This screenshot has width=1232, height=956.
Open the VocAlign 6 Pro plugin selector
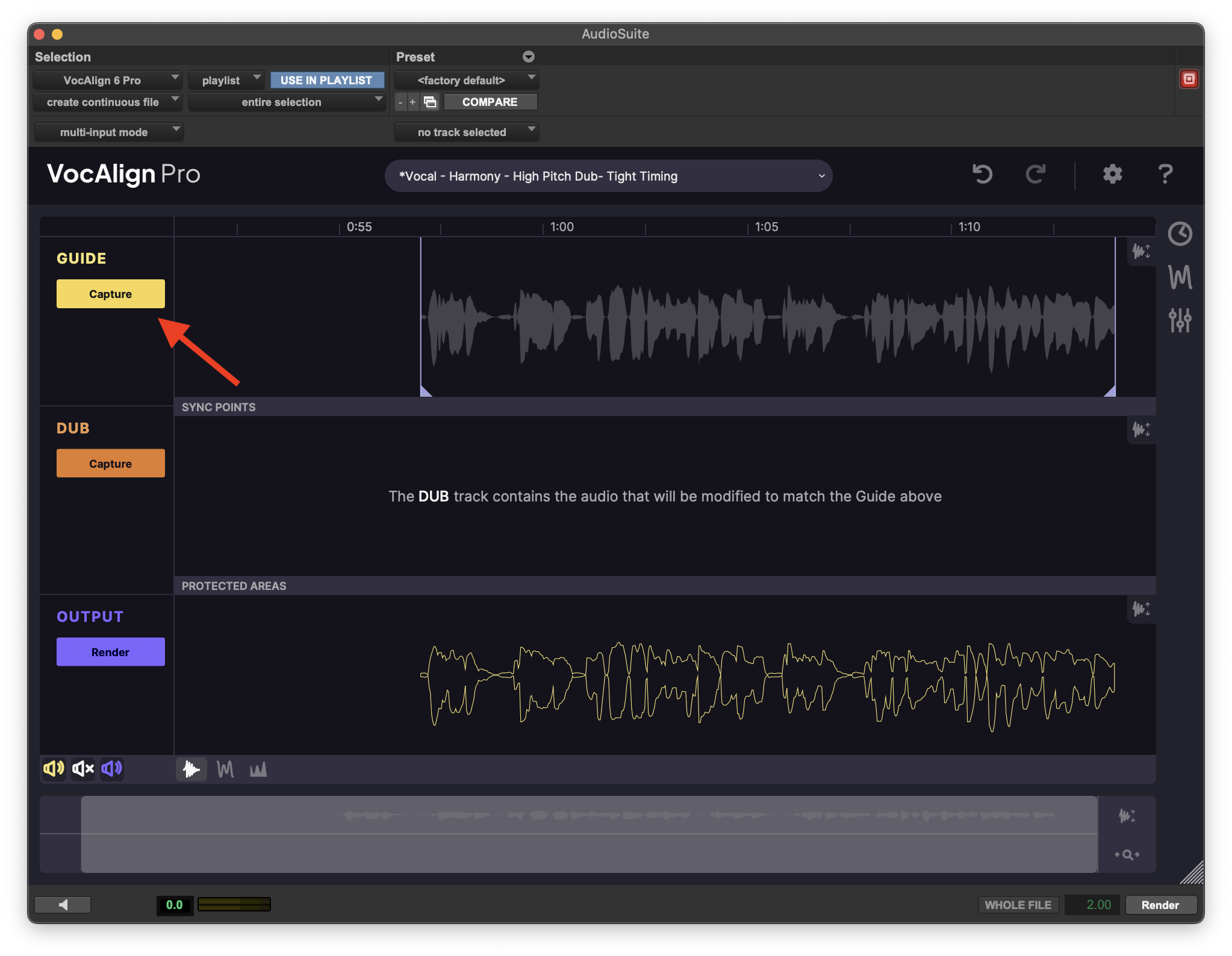coord(107,80)
